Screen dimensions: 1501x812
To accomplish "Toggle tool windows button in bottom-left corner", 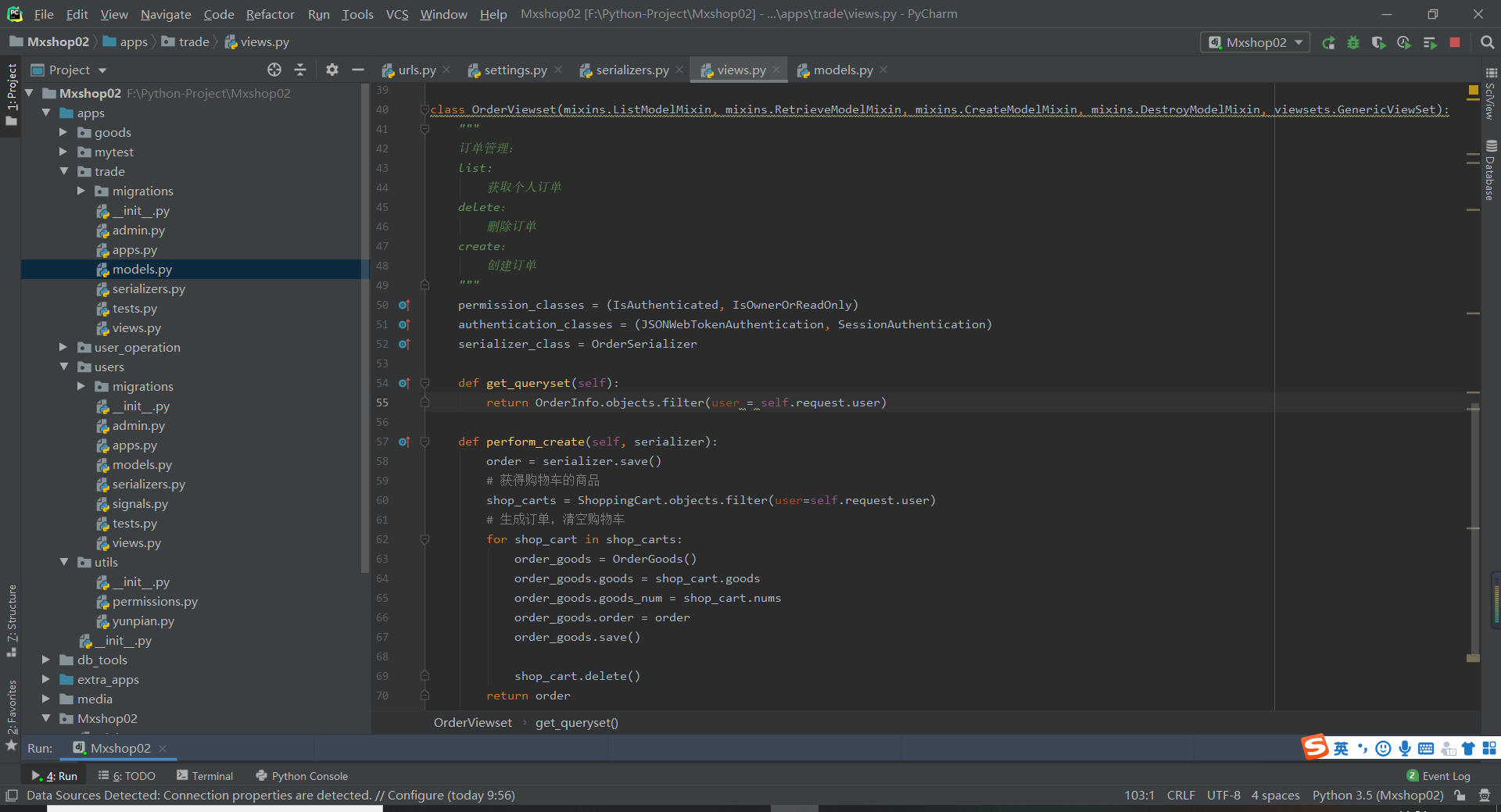I will coord(11,796).
